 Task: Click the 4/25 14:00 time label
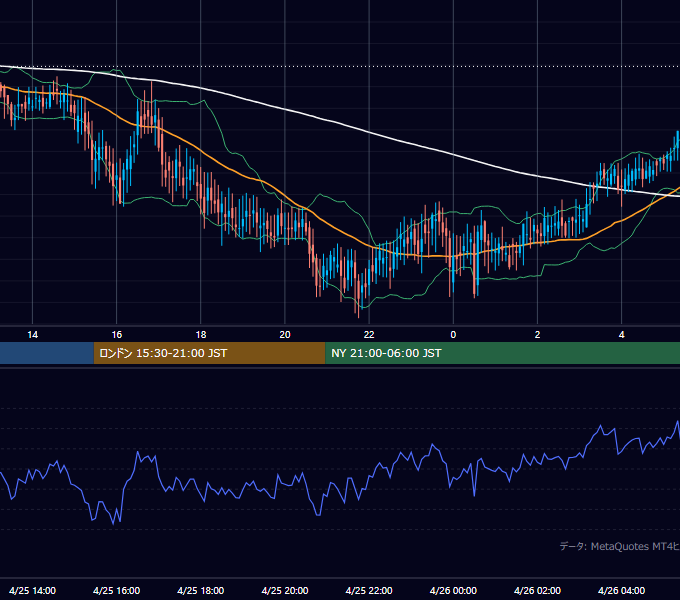(33, 590)
